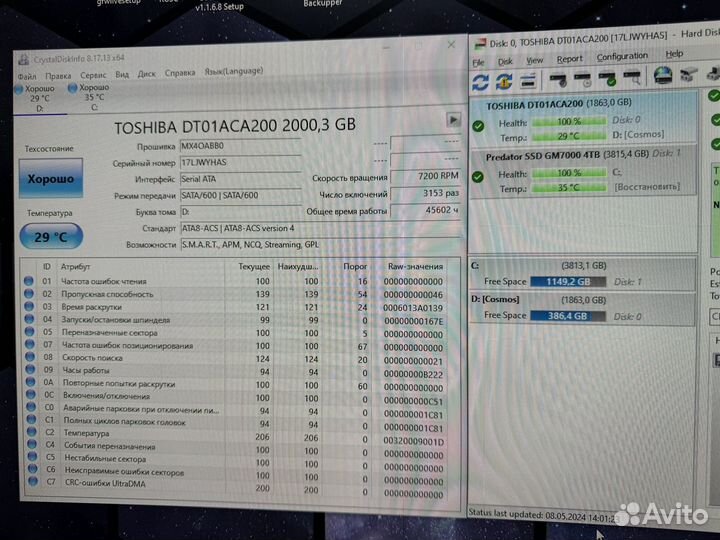
Task: Click the blue status dot for attribute C2 Температура
Action: [32, 431]
